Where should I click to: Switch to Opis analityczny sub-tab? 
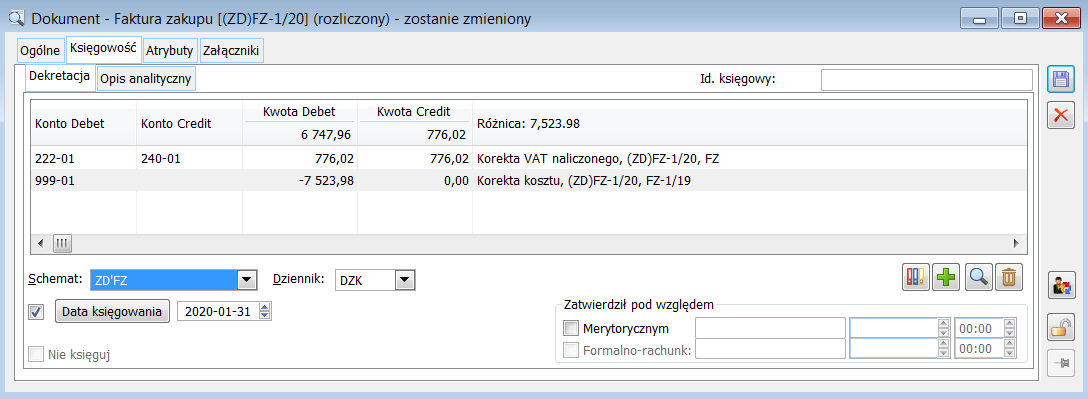click(146, 79)
